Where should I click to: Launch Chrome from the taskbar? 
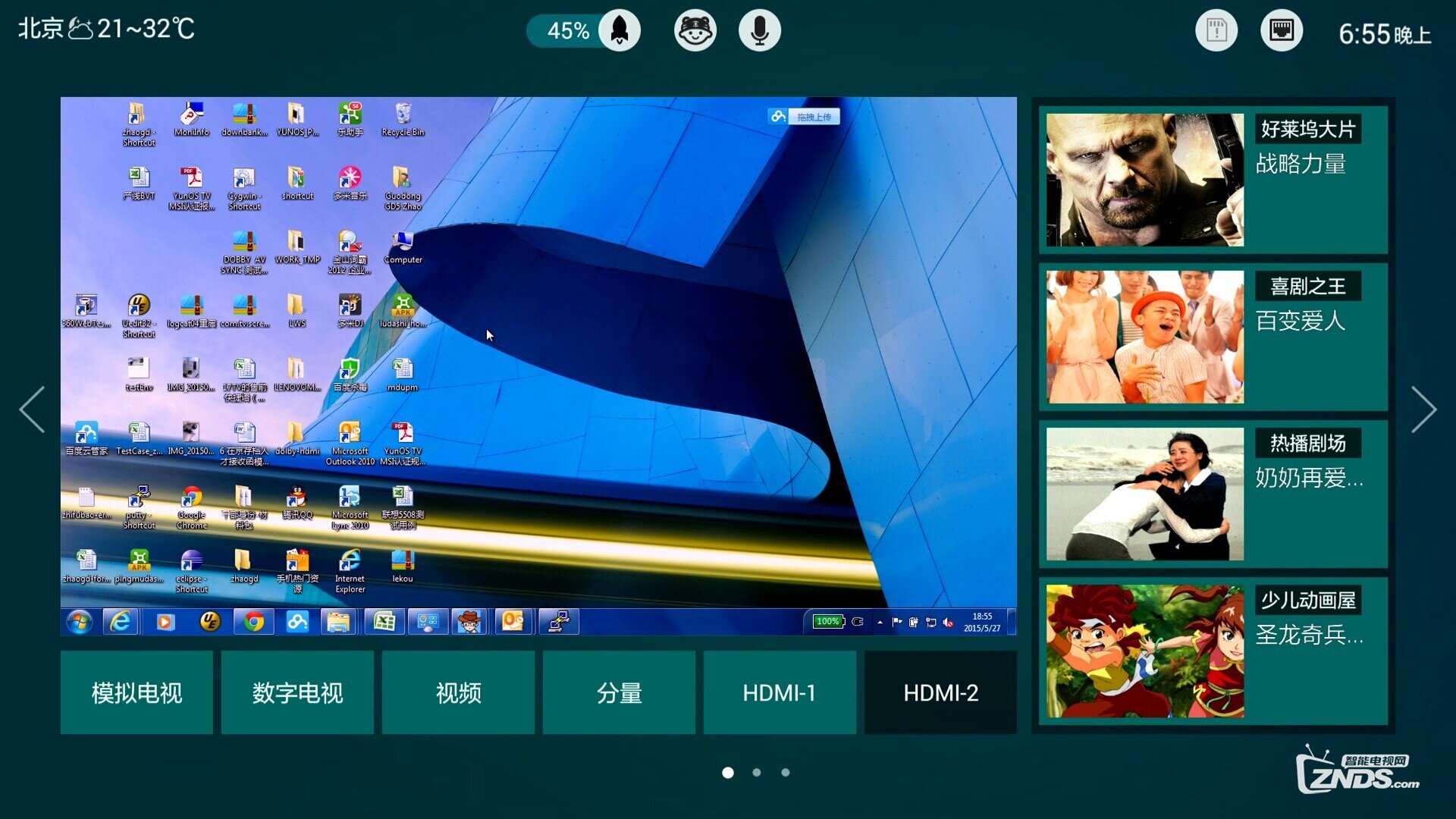tap(253, 623)
